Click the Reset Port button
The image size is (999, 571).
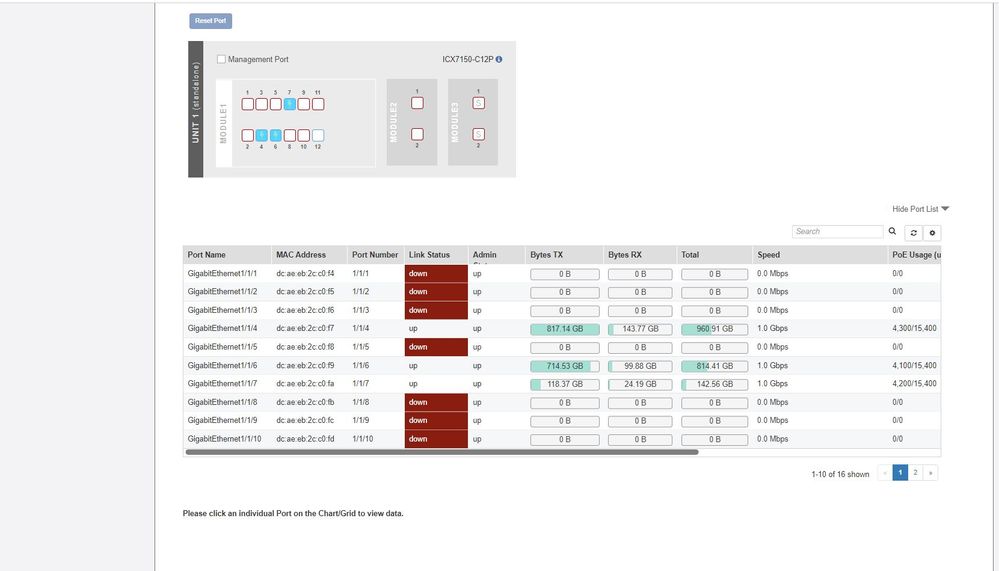tap(210, 21)
